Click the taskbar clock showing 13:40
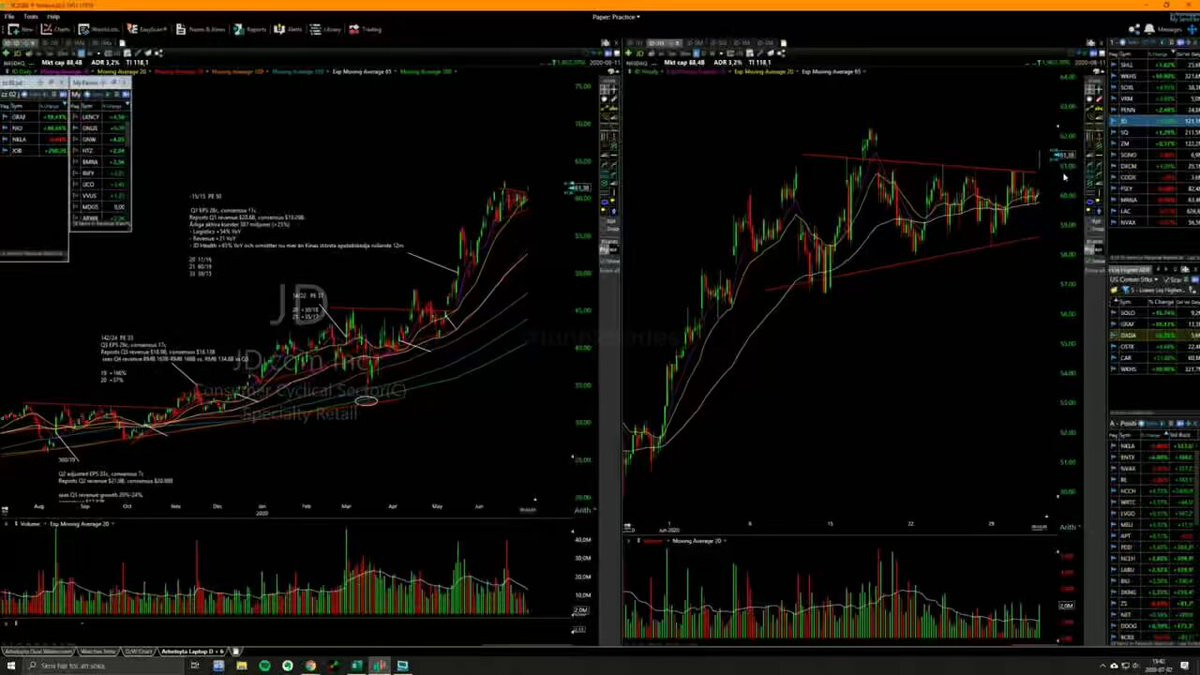 click(x=1156, y=666)
